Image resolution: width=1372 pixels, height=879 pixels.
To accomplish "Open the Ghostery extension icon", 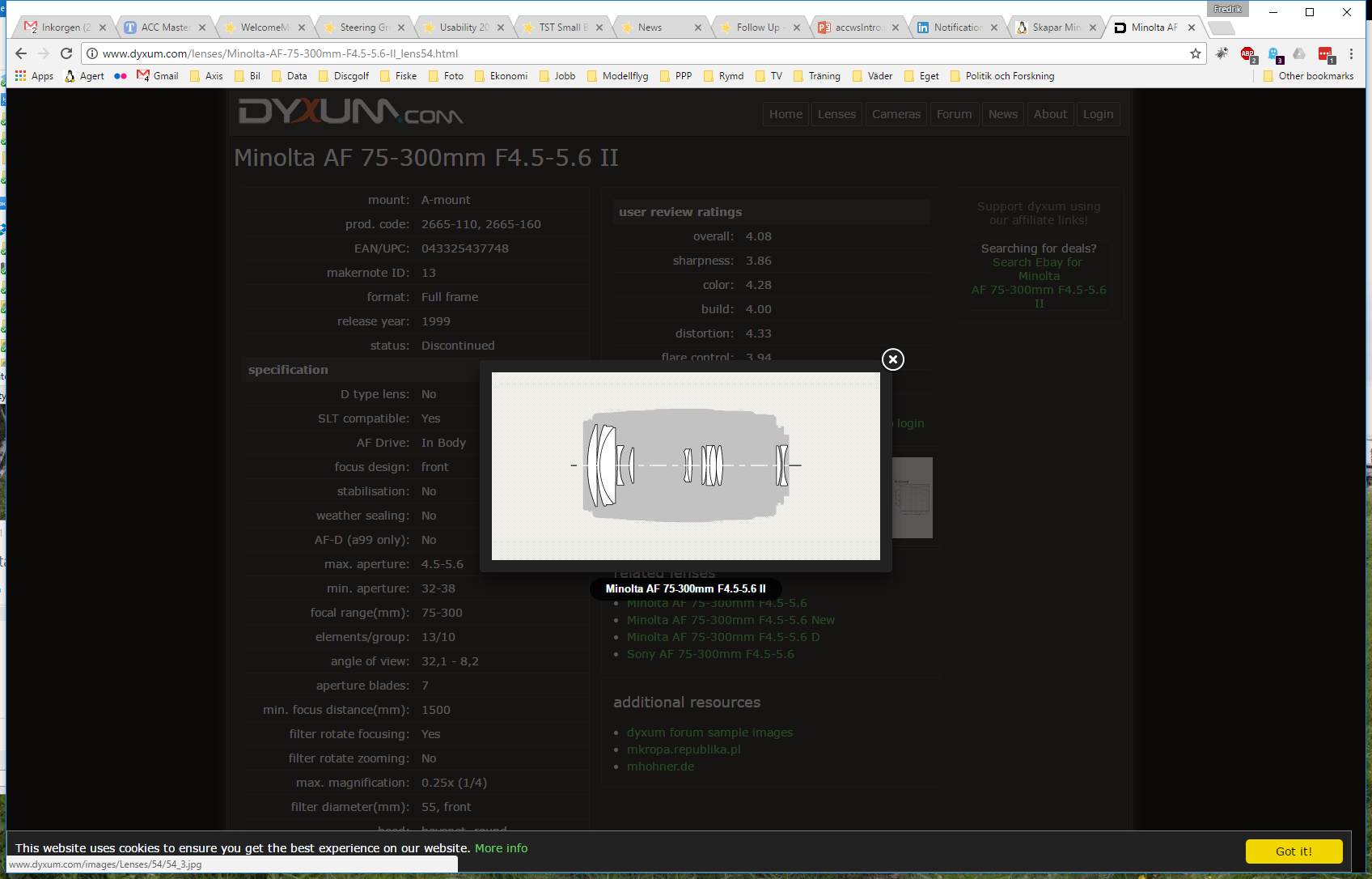I will [x=1274, y=54].
